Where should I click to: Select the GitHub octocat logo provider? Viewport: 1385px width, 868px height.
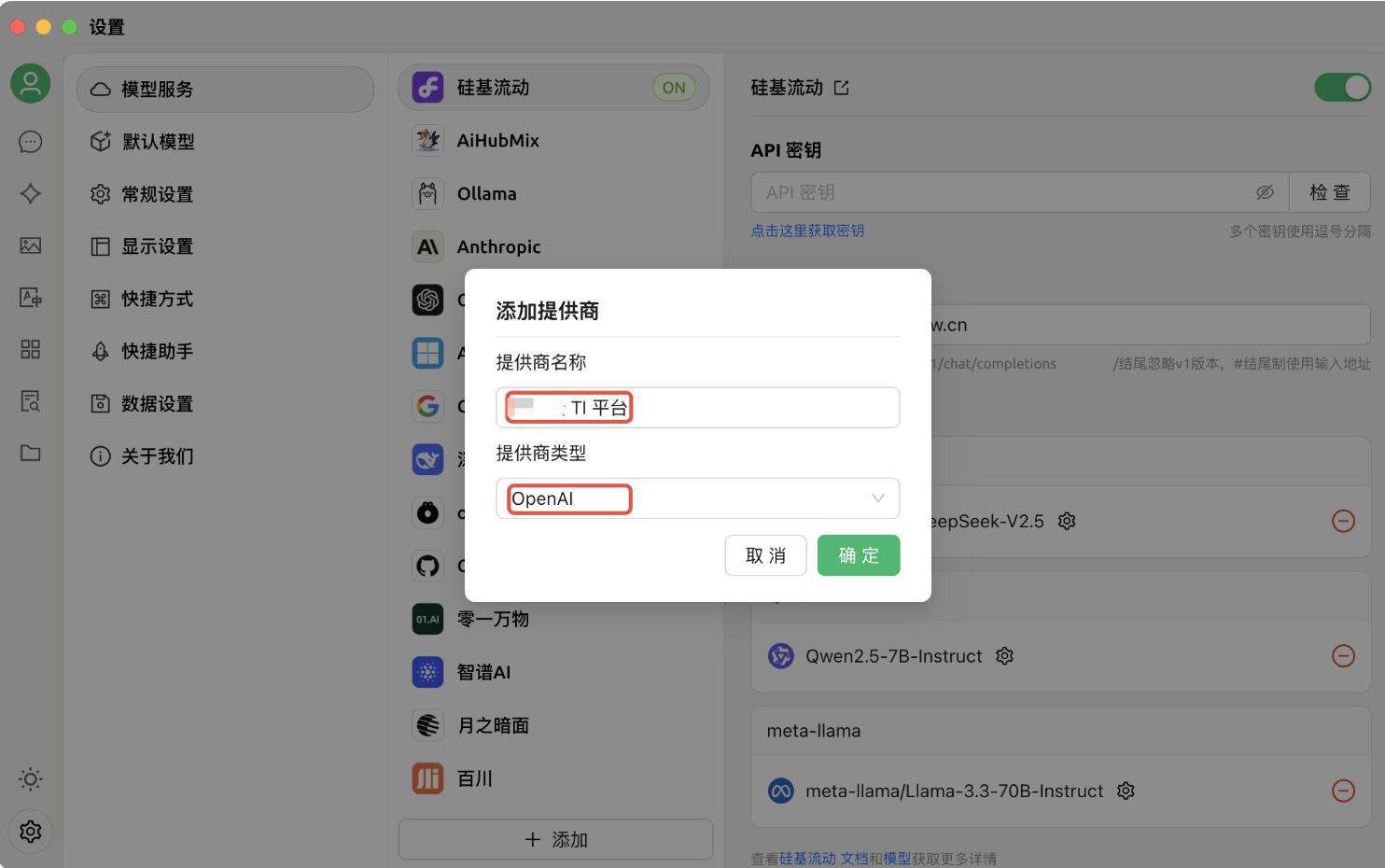428,566
